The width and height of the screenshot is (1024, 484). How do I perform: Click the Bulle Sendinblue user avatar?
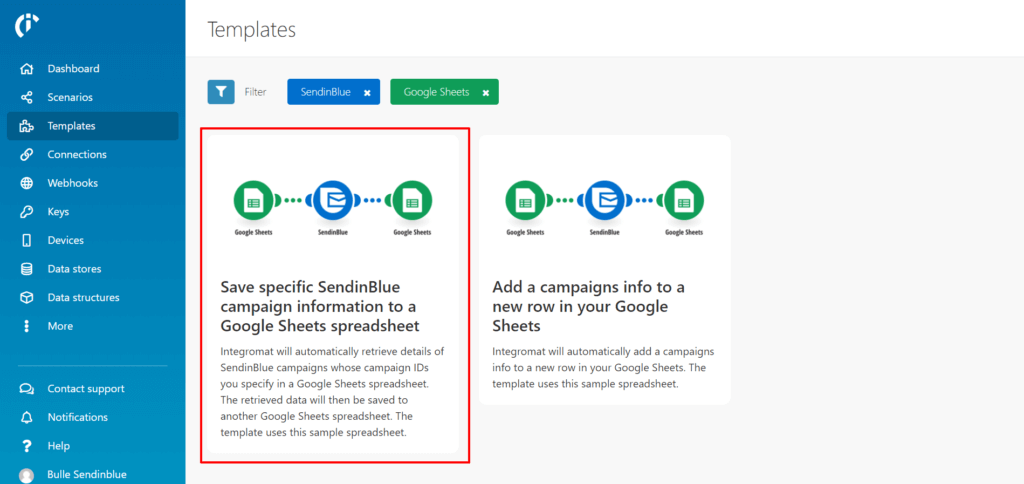click(x=27, y=476)
